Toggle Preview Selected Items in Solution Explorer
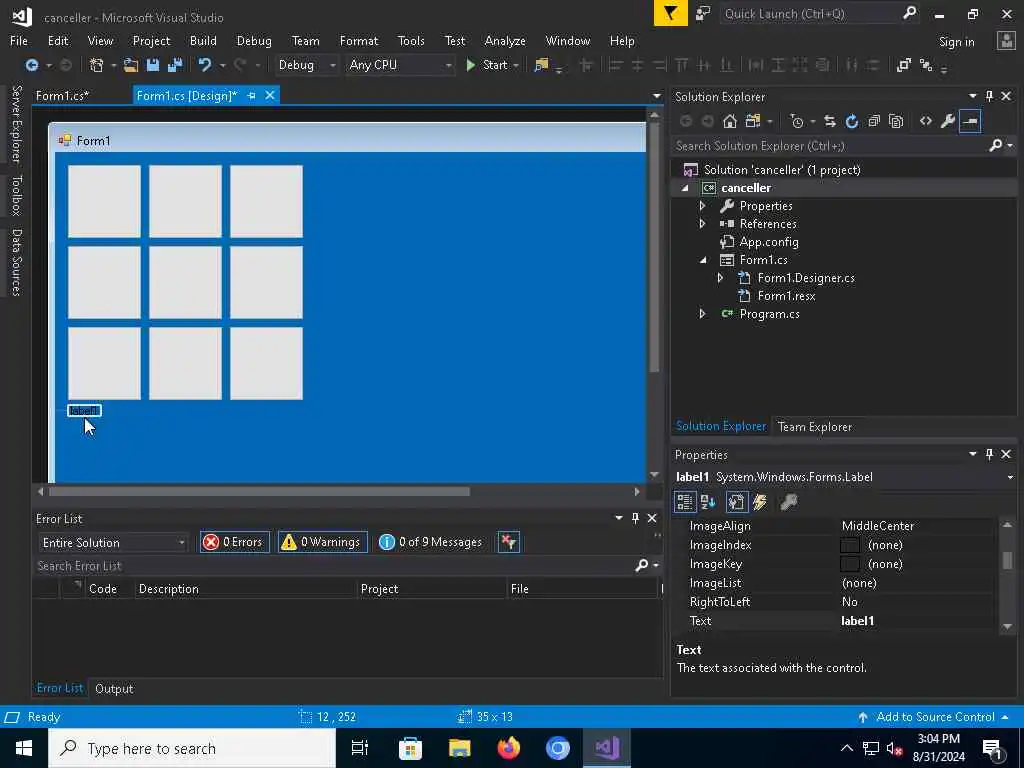Viewport: 1024px width, 768px height. coord(970,121)
